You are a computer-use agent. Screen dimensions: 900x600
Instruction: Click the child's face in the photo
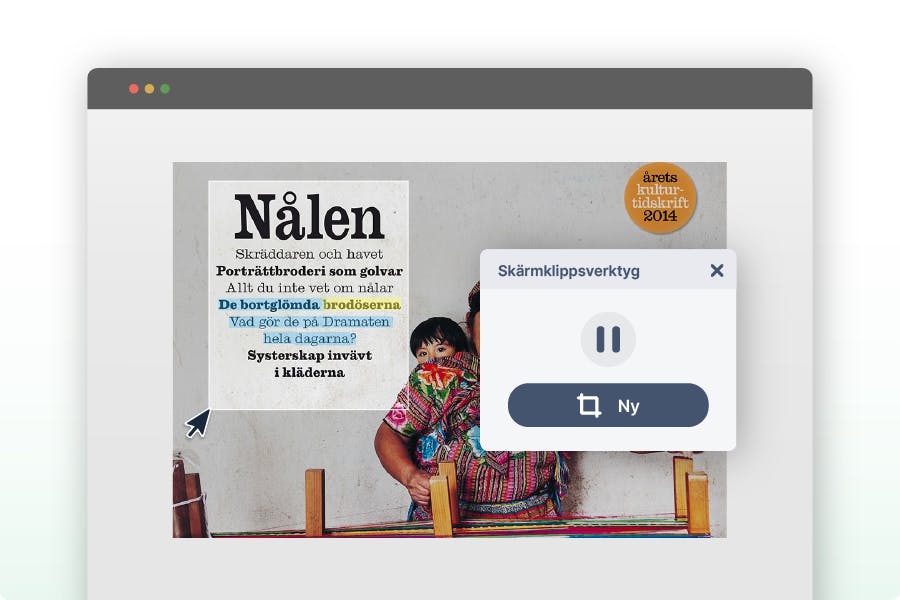[x=437, y=346]
